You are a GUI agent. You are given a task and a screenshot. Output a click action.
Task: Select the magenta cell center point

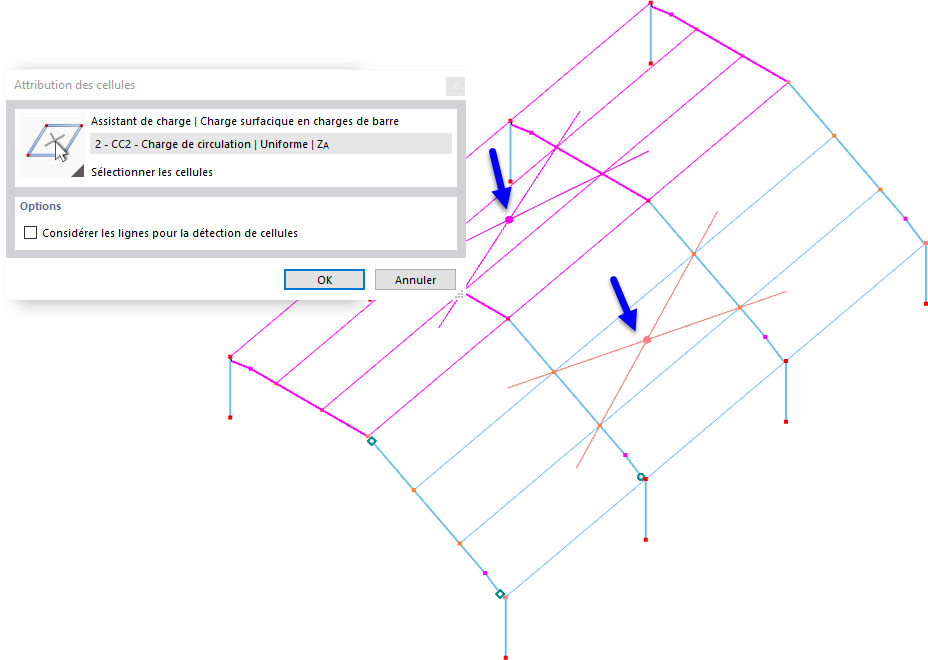point(509,220)
